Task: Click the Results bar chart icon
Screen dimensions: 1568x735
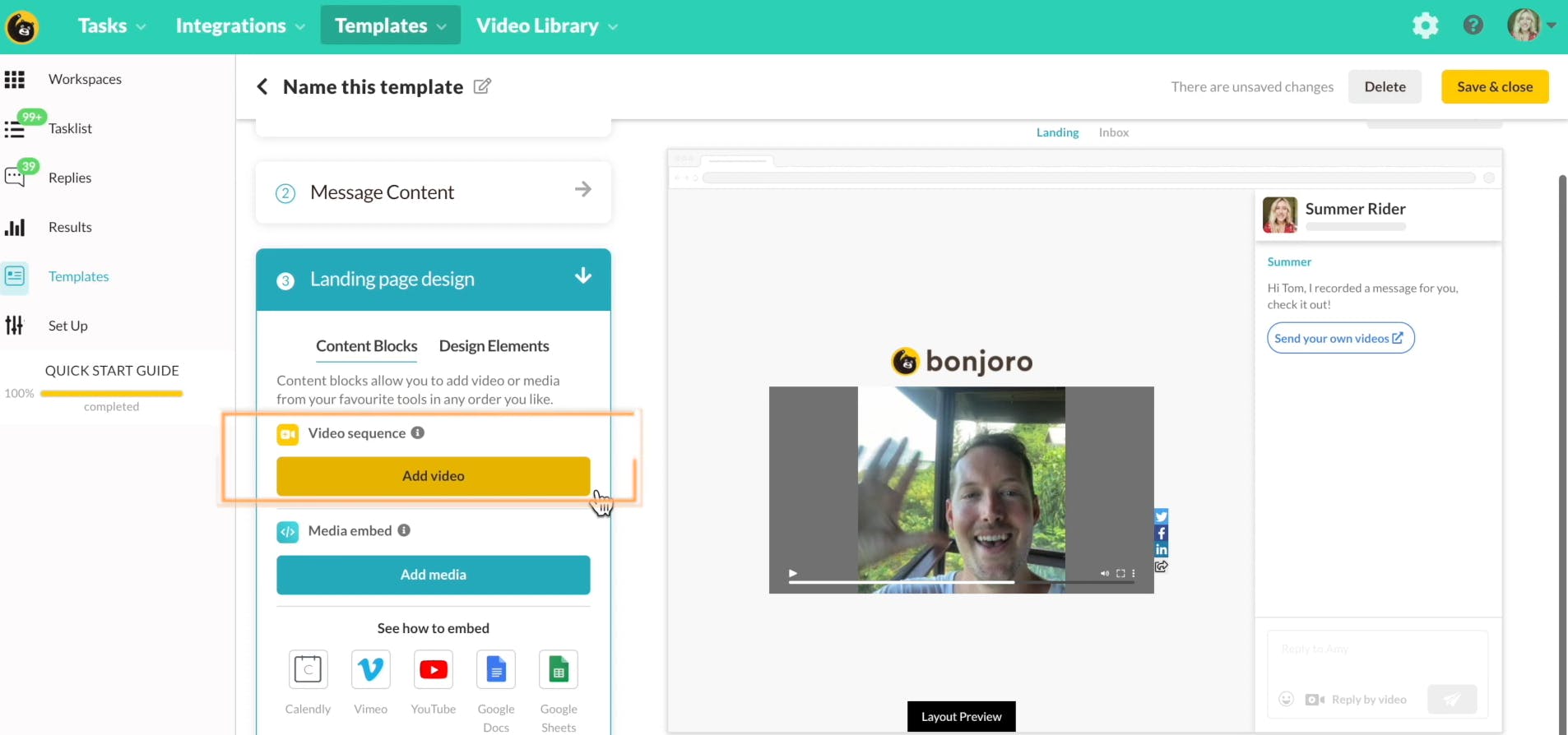Action: point(15,227)
